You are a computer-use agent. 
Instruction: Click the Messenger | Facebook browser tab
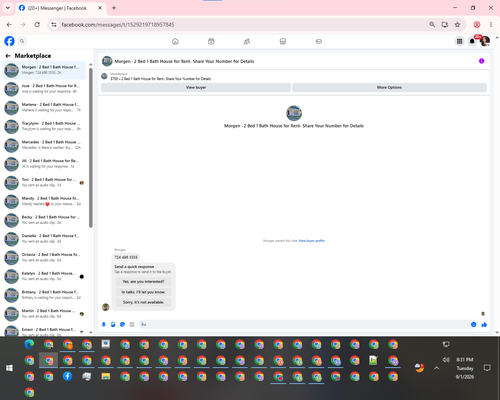pos(60,8)
